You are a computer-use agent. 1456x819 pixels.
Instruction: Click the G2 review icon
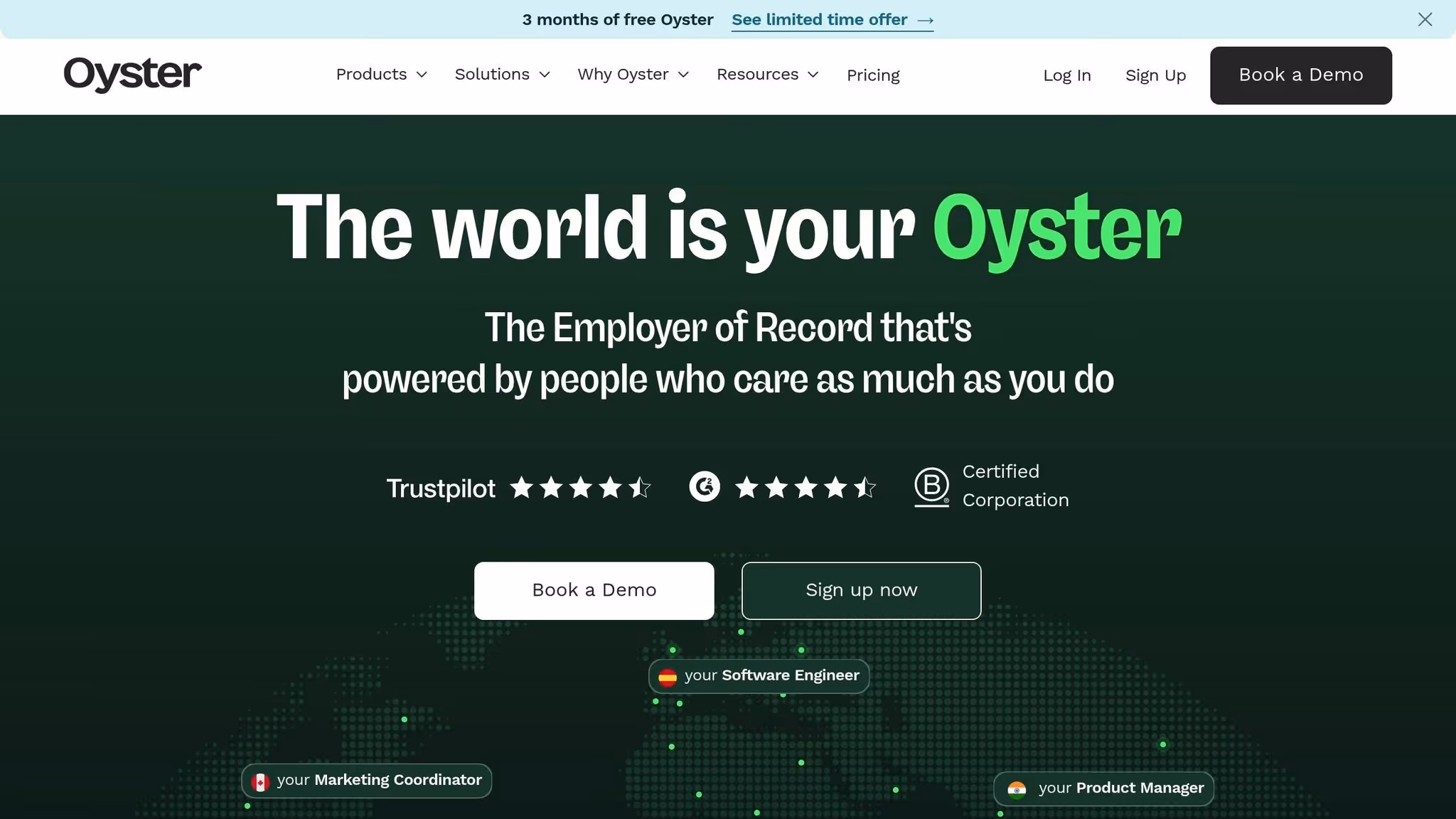(x=703, y=487)
